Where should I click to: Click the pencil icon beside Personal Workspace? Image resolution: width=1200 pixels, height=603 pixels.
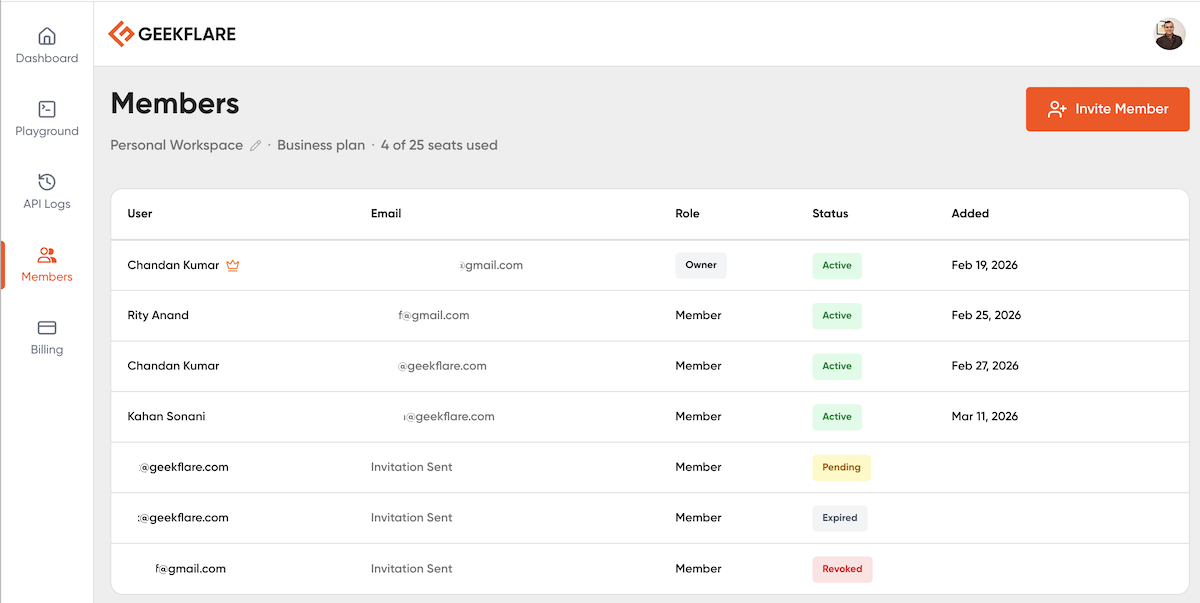pos(256,146)
